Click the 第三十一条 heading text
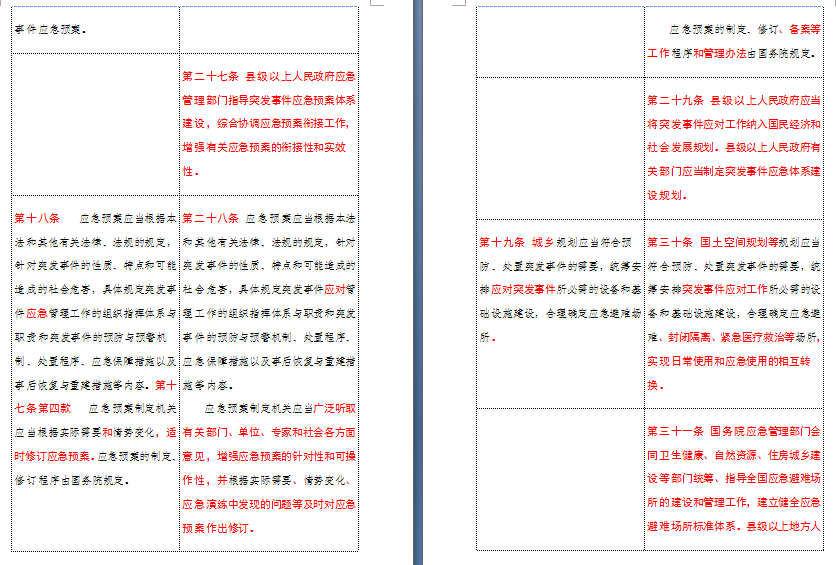This screenshot has height=565, width=836. click(x=676, y=431)
